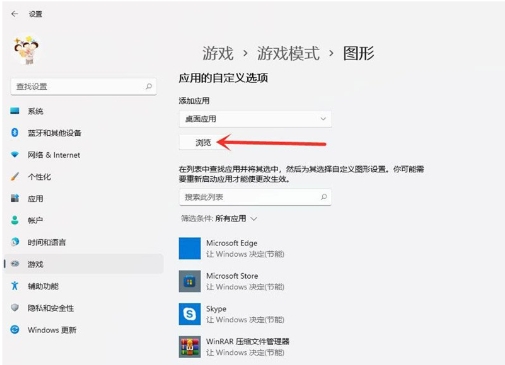Click the 帐户 person icon
Image resolution: width=505 pixels, height=365 pixels.
[15, 220]
